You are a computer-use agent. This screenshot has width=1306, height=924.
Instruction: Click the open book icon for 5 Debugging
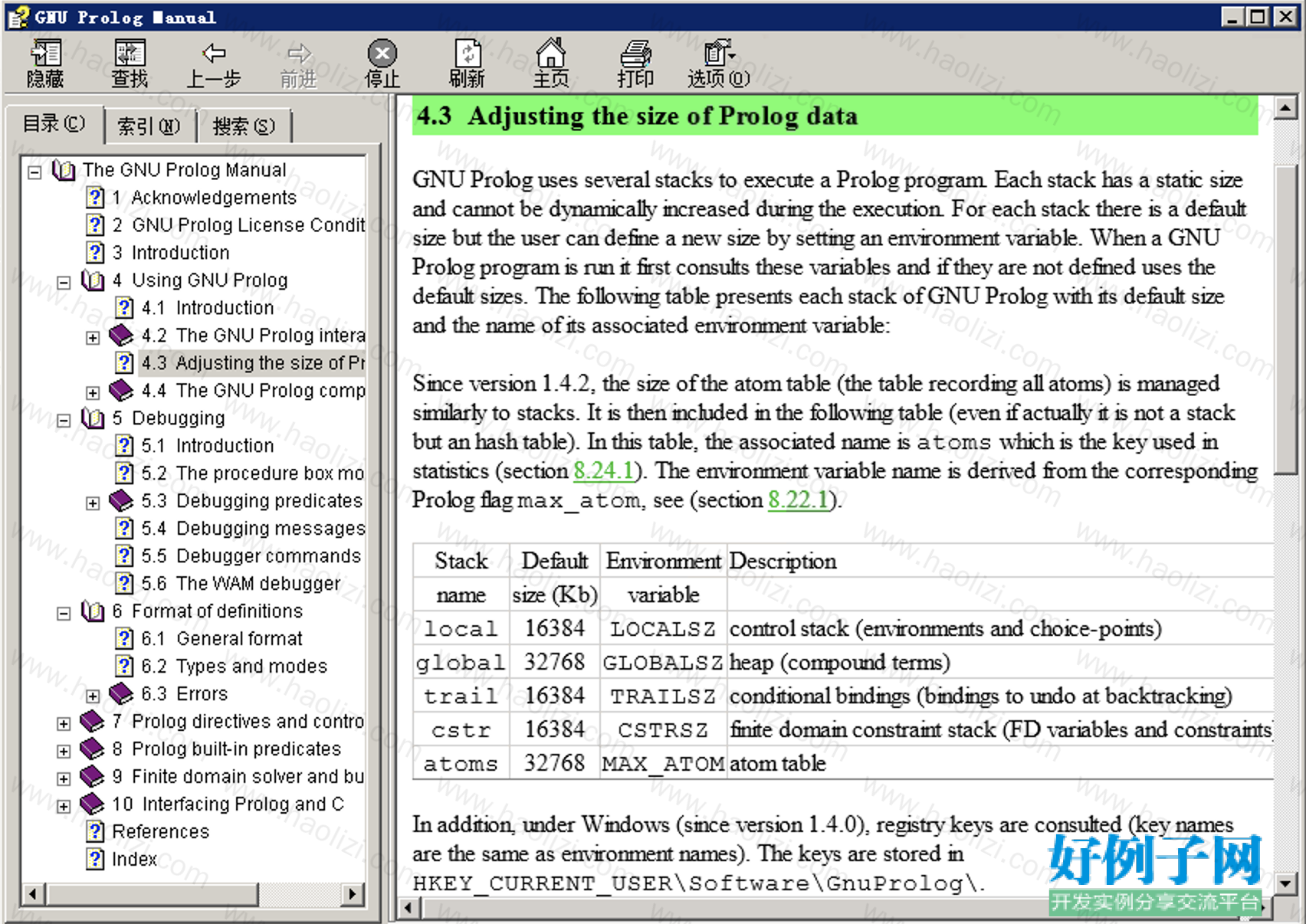[x=93, y=418]
